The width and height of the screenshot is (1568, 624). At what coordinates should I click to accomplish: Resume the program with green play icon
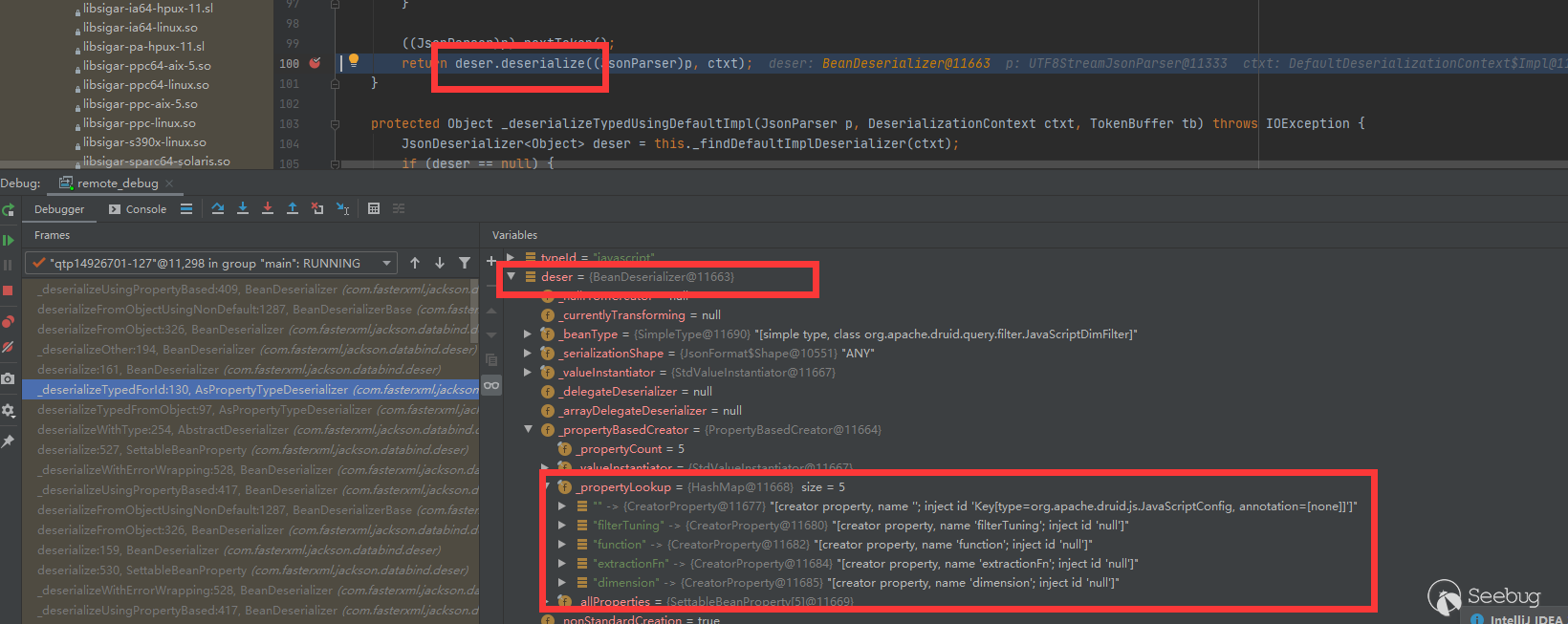click(8, 240)
